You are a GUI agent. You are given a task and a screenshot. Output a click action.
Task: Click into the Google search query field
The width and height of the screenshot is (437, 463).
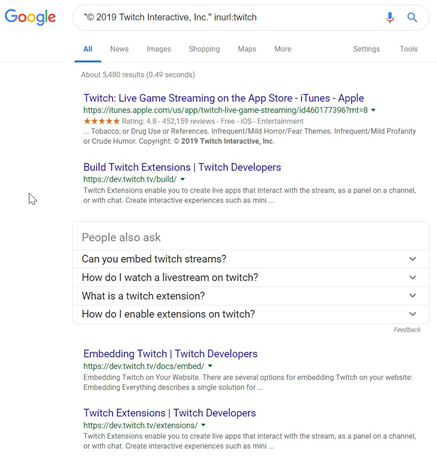230,17
